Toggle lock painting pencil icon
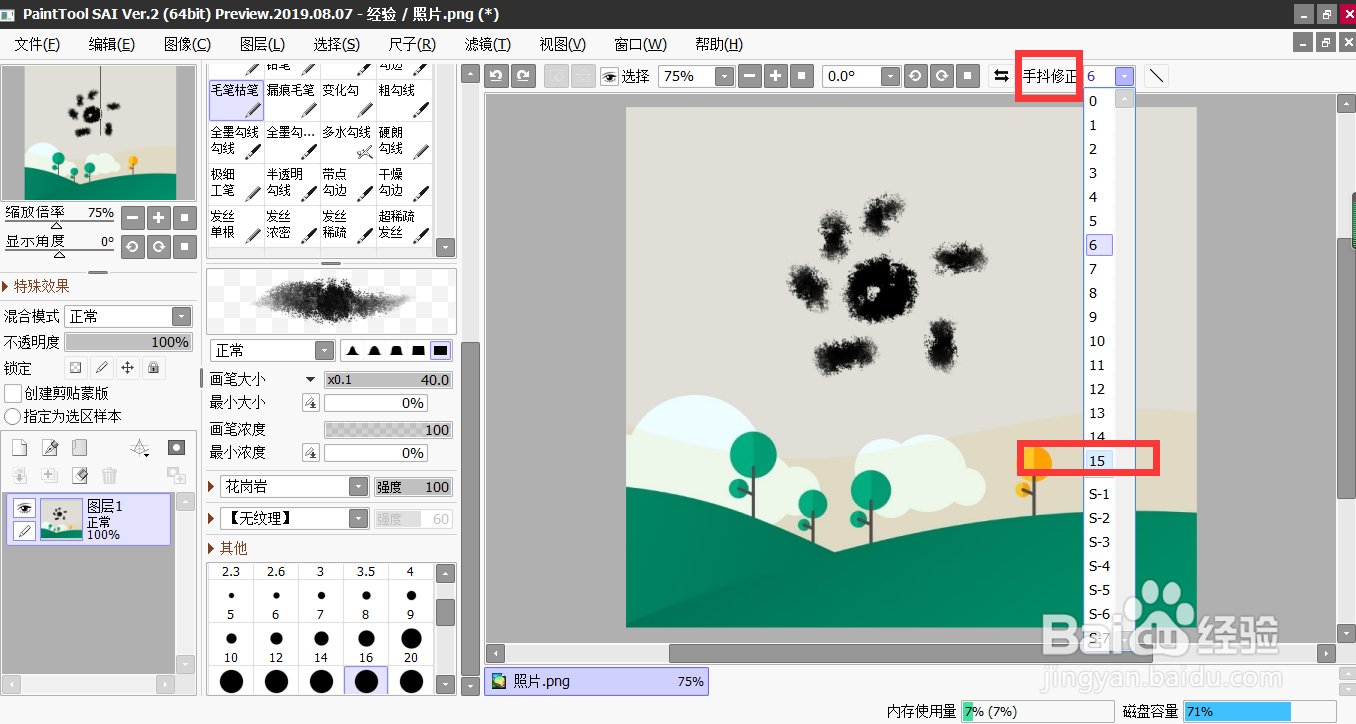Screen dimensions: 1356x724 tap(101, 368)
